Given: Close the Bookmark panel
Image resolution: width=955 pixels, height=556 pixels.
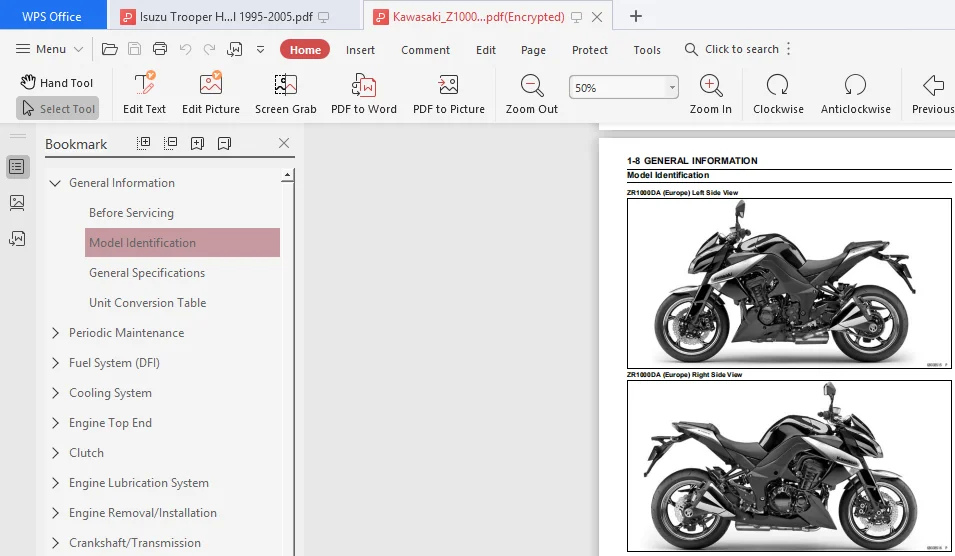Looking at the screenshot, I should tap(284, 143).
